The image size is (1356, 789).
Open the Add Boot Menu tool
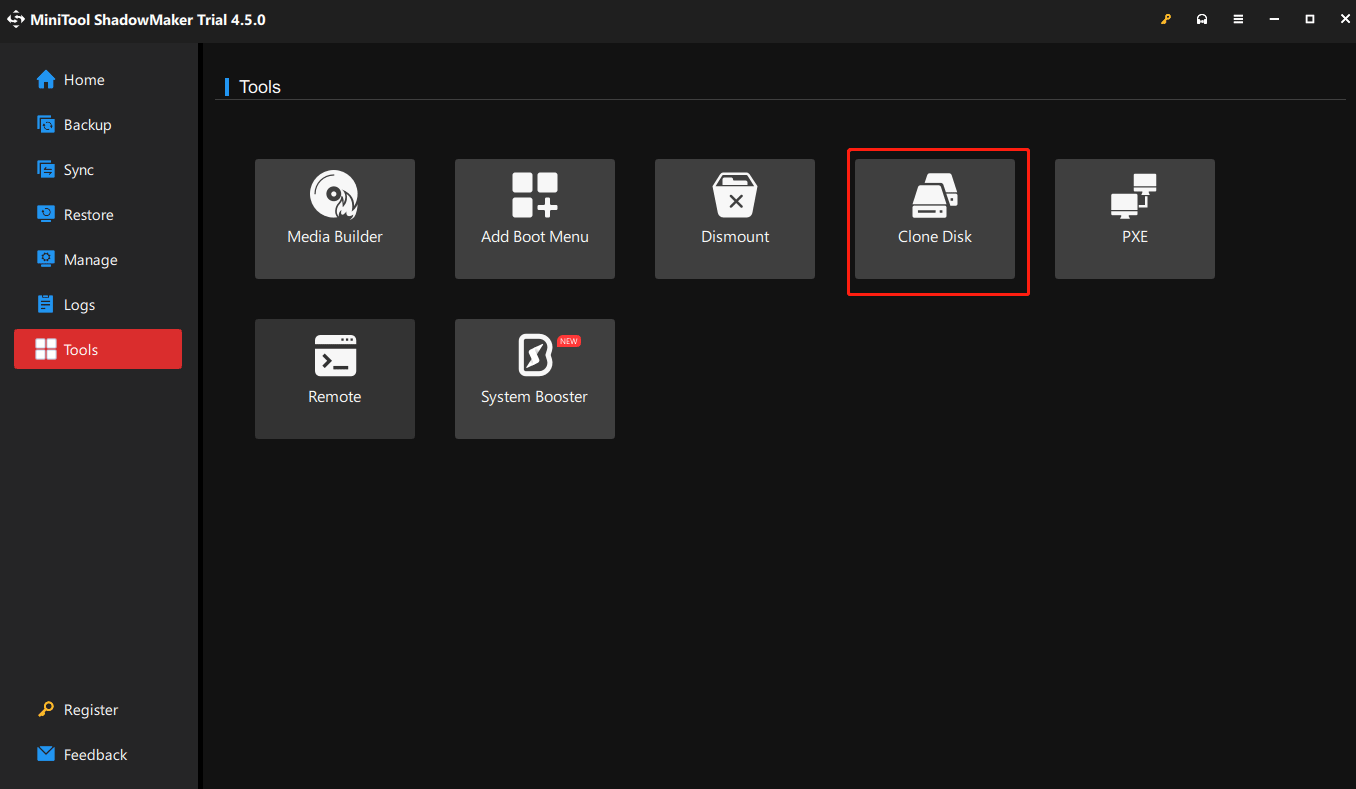coord(534,219)
